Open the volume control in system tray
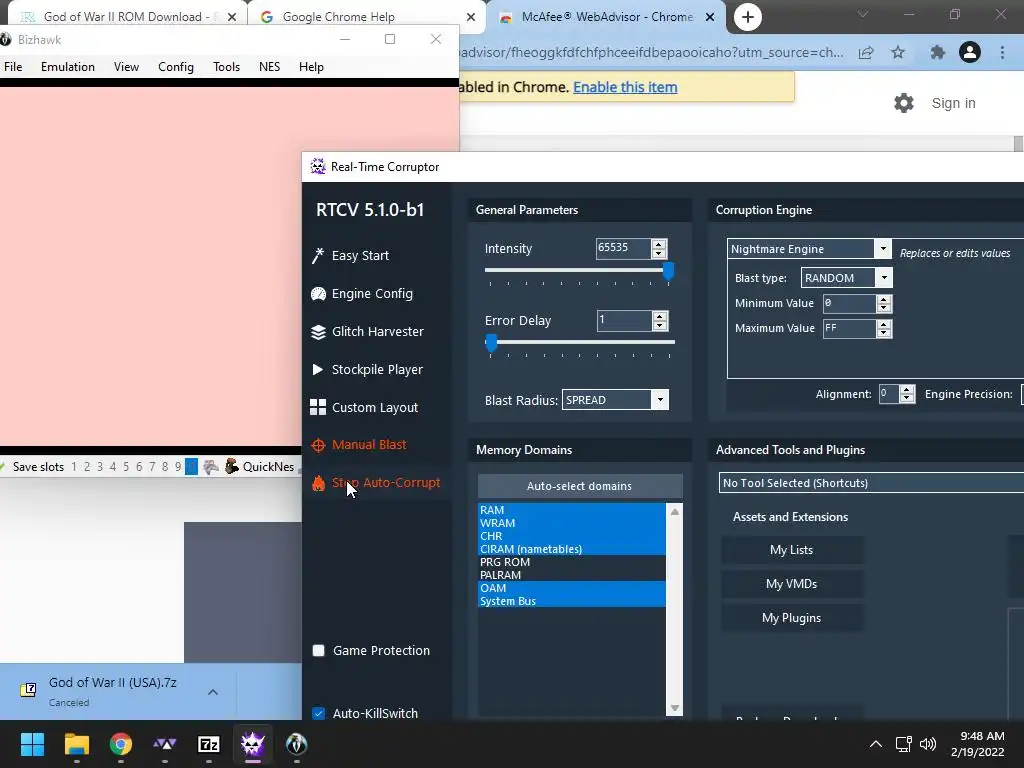This screenshot has height=768, width=1024. [x=928, y=744]
